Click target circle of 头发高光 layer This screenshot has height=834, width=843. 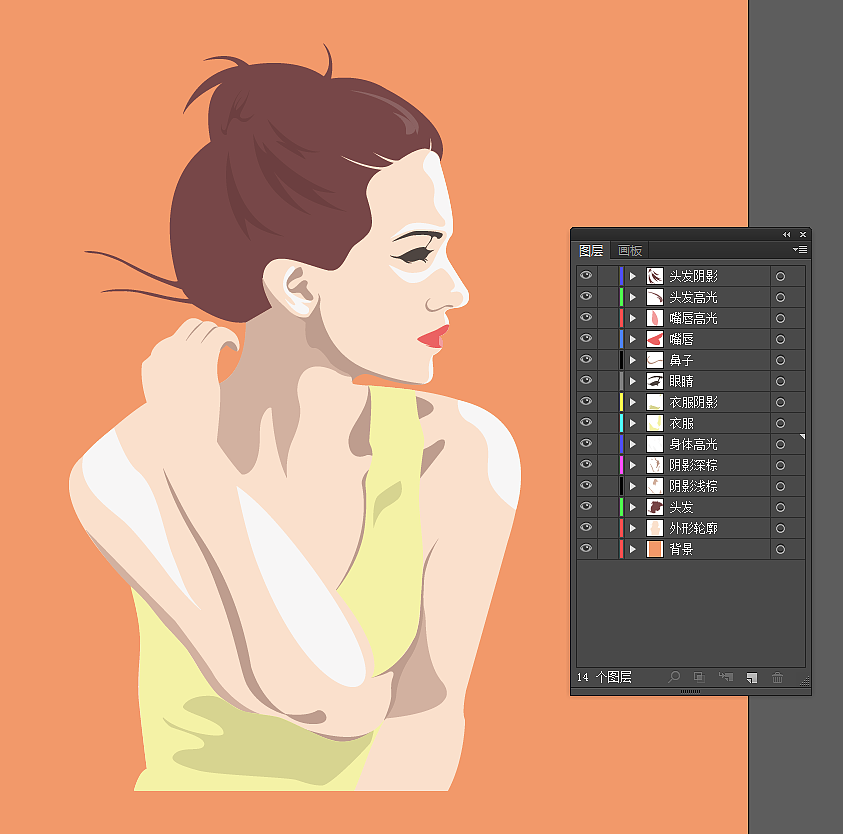[x=781, y=297]
